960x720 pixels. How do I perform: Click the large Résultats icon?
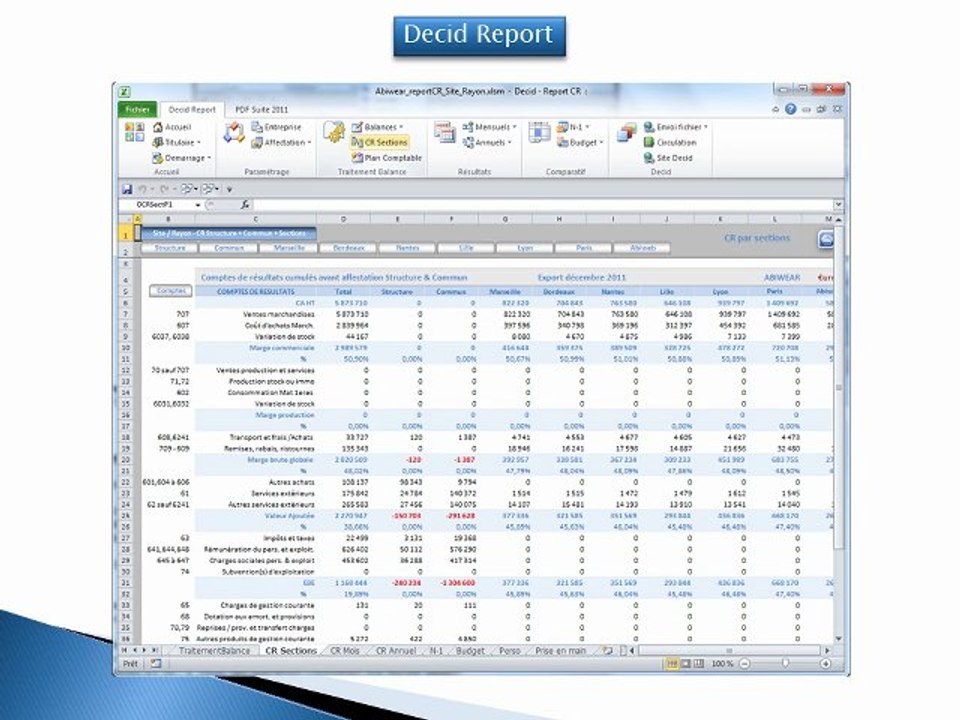tap(445, 132)
